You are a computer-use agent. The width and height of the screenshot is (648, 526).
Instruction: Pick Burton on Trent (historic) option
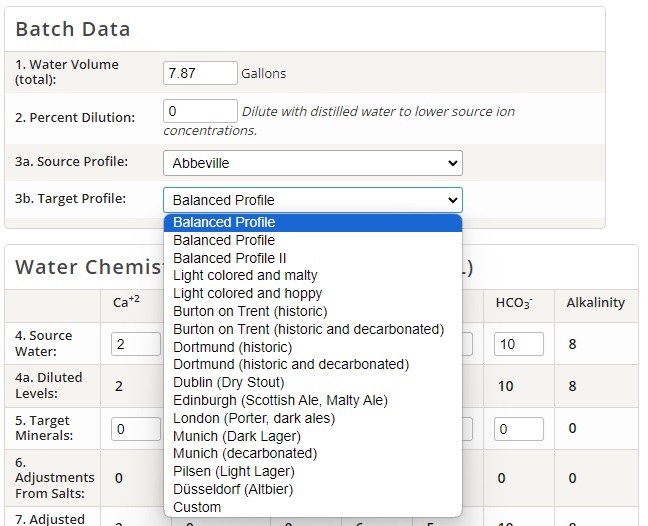(x=249, y=311)
